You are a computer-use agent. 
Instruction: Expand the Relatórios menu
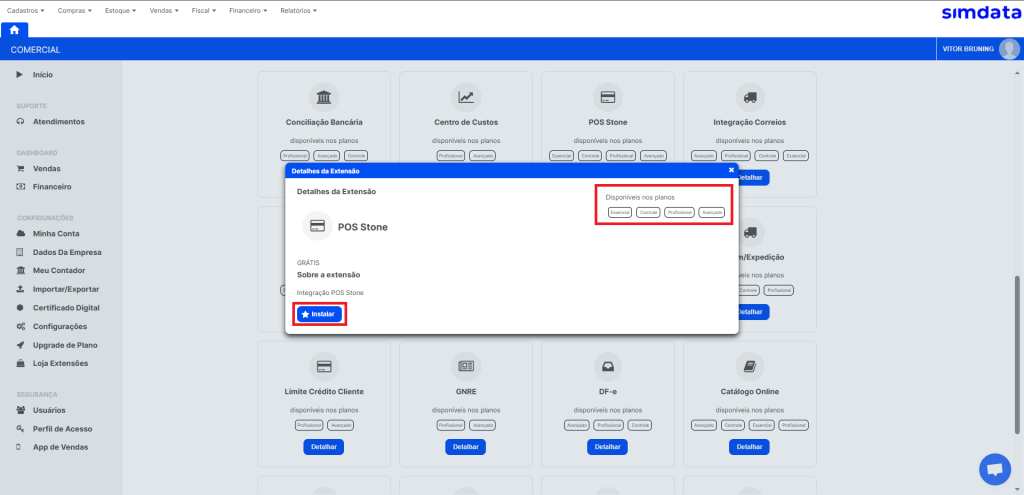298,11
